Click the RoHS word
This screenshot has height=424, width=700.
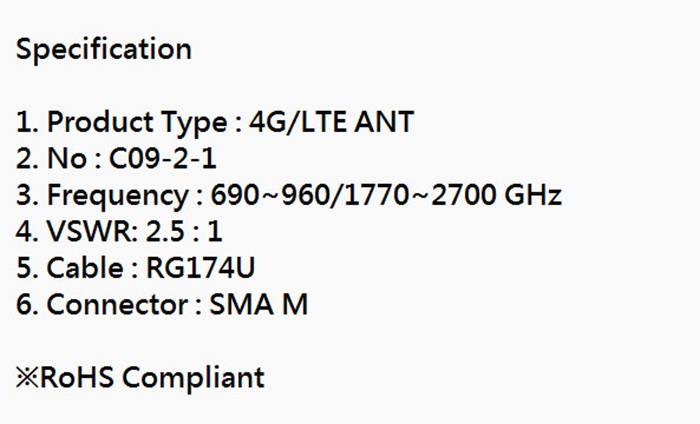pos(76,378)
